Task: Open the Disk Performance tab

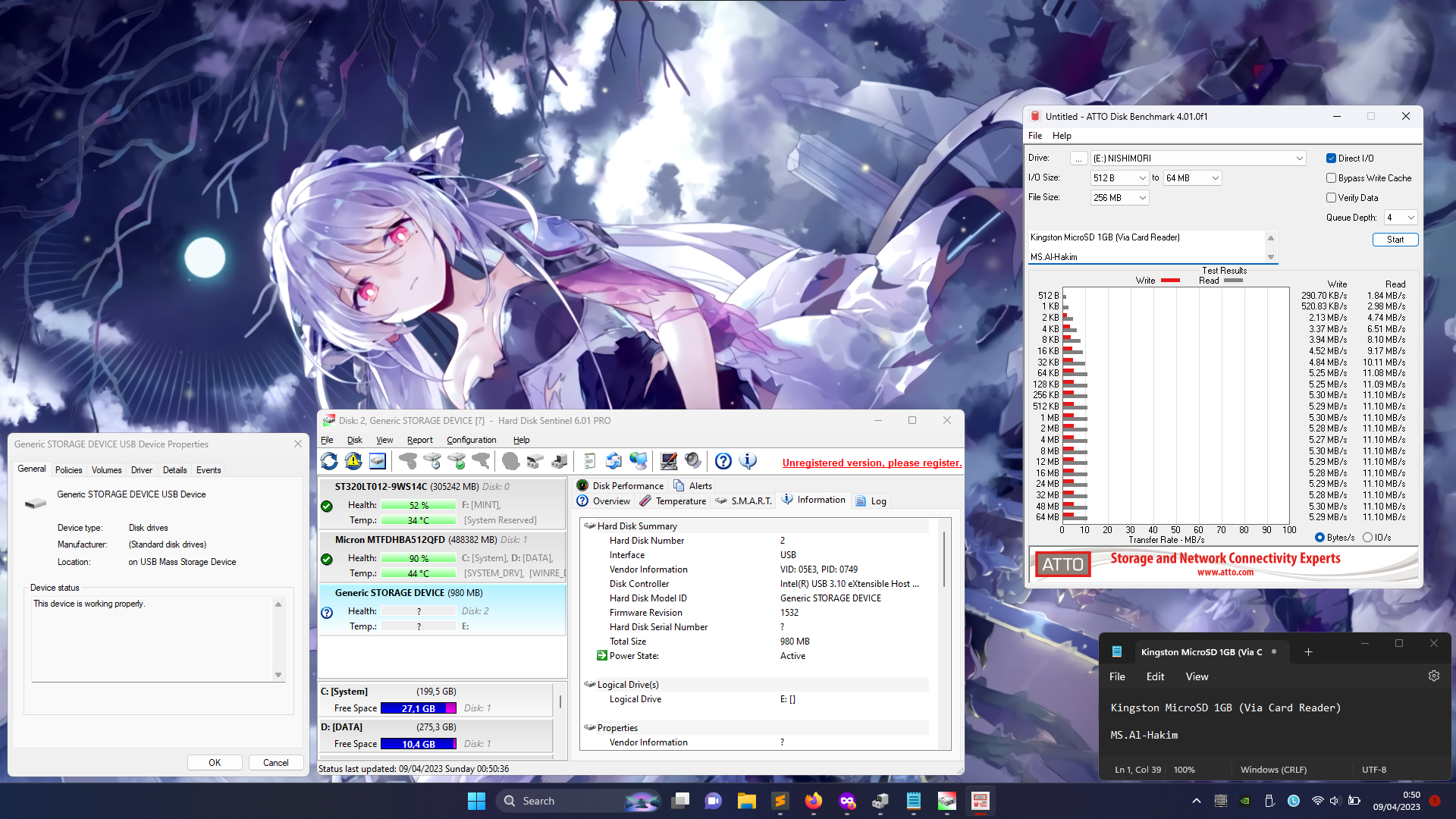Action: coord(620,486)
